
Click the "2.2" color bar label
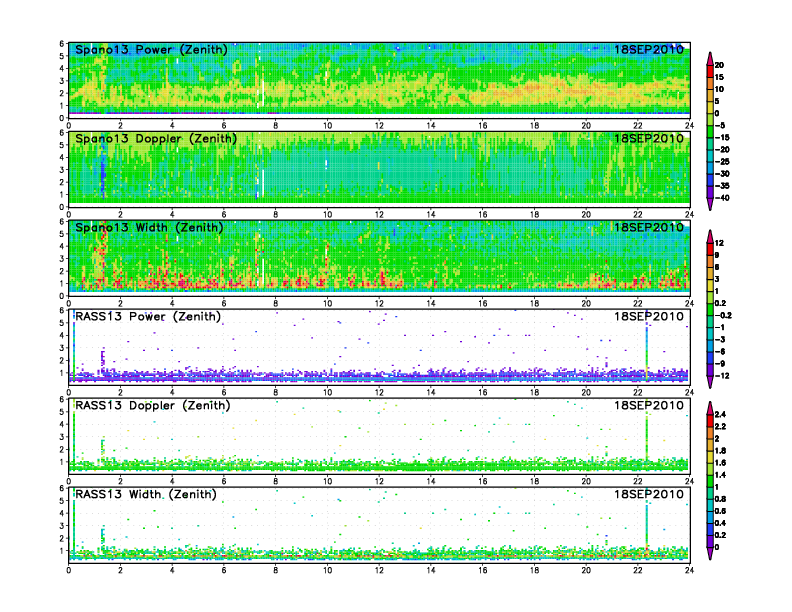(x=720, y=427)
